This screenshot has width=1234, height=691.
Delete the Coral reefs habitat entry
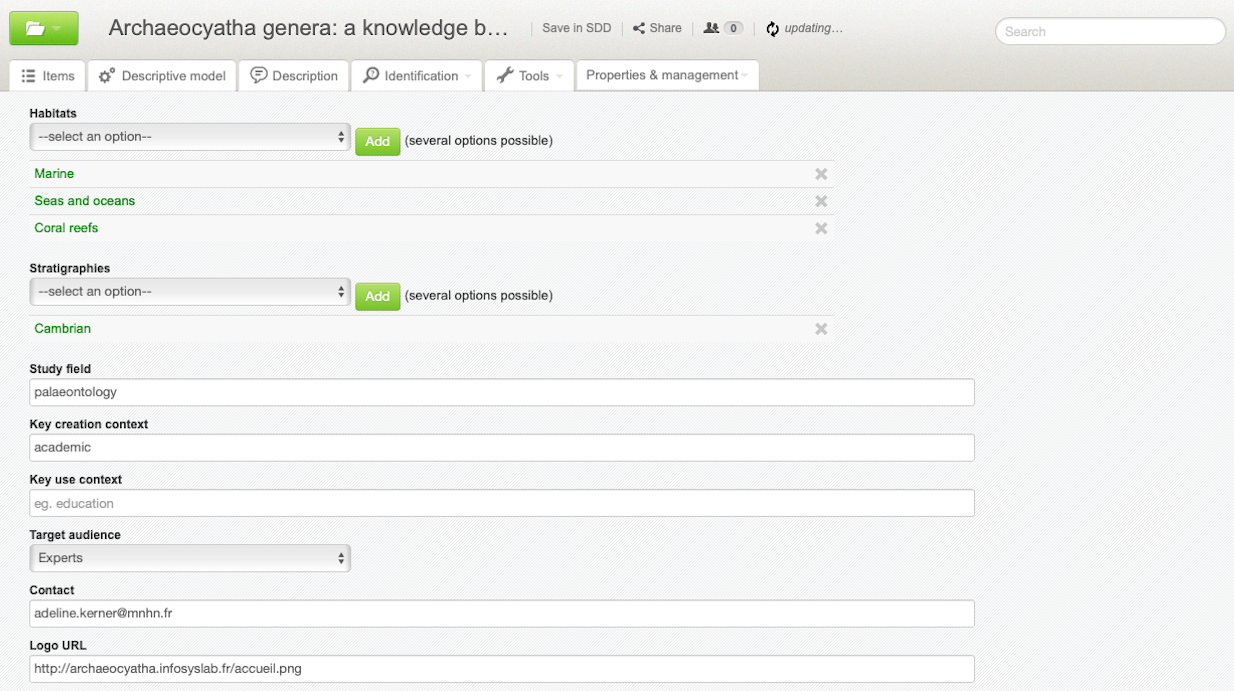click(x=821, y=228)
